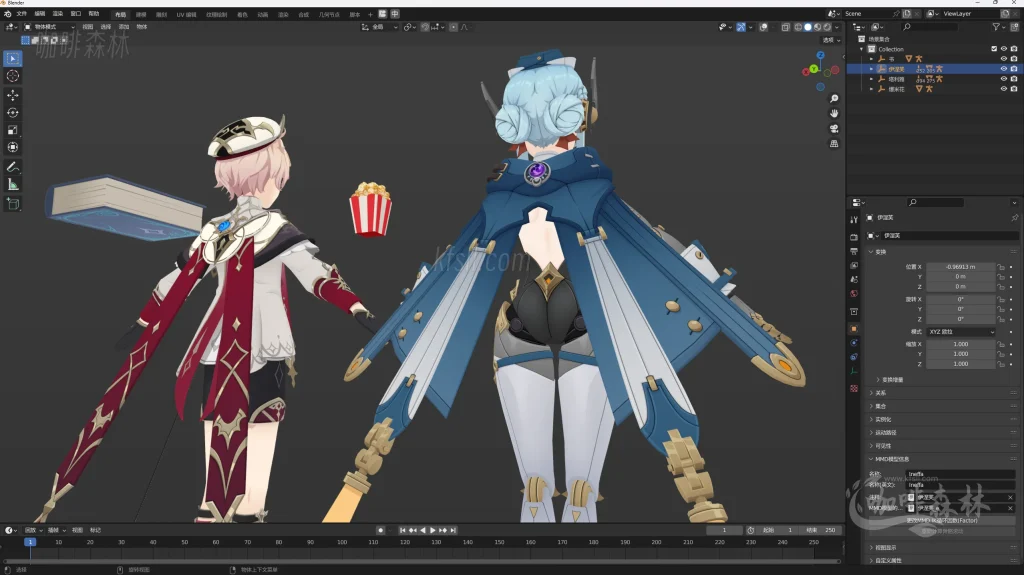Open the XYZ rotation mode dropdown

[961, 332]
